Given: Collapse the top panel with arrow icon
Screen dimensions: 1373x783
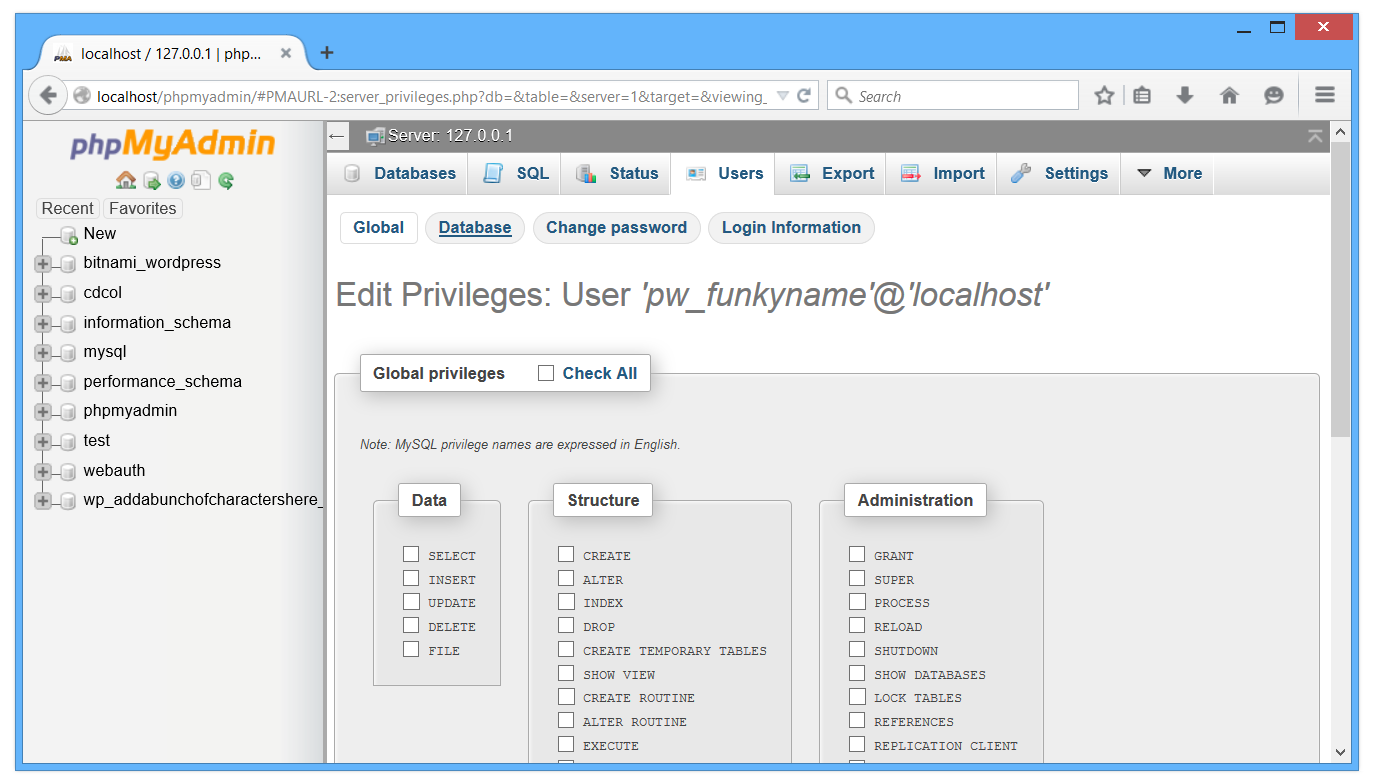Looking at the screenshot, I should pos(1315,136).
